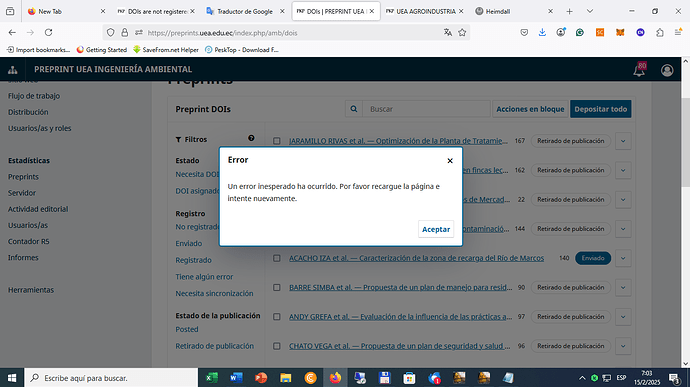
Task: Click the Filtros help question mark icon
Action: point(251,138)
